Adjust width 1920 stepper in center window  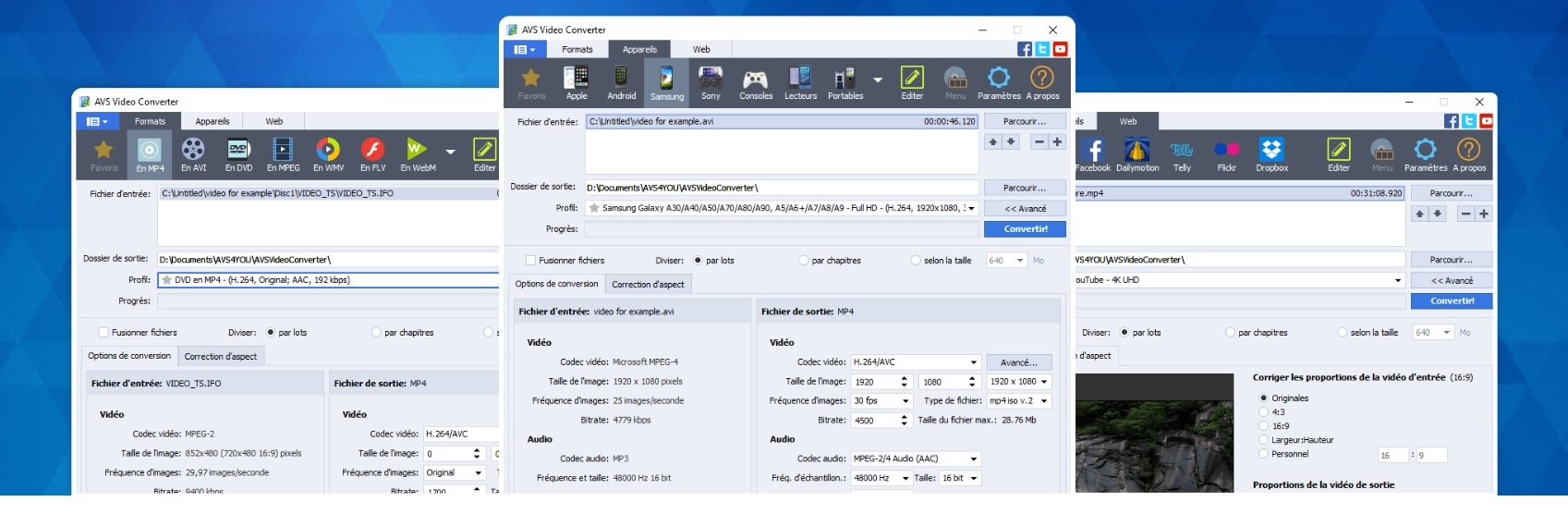(x=905, y=381)
